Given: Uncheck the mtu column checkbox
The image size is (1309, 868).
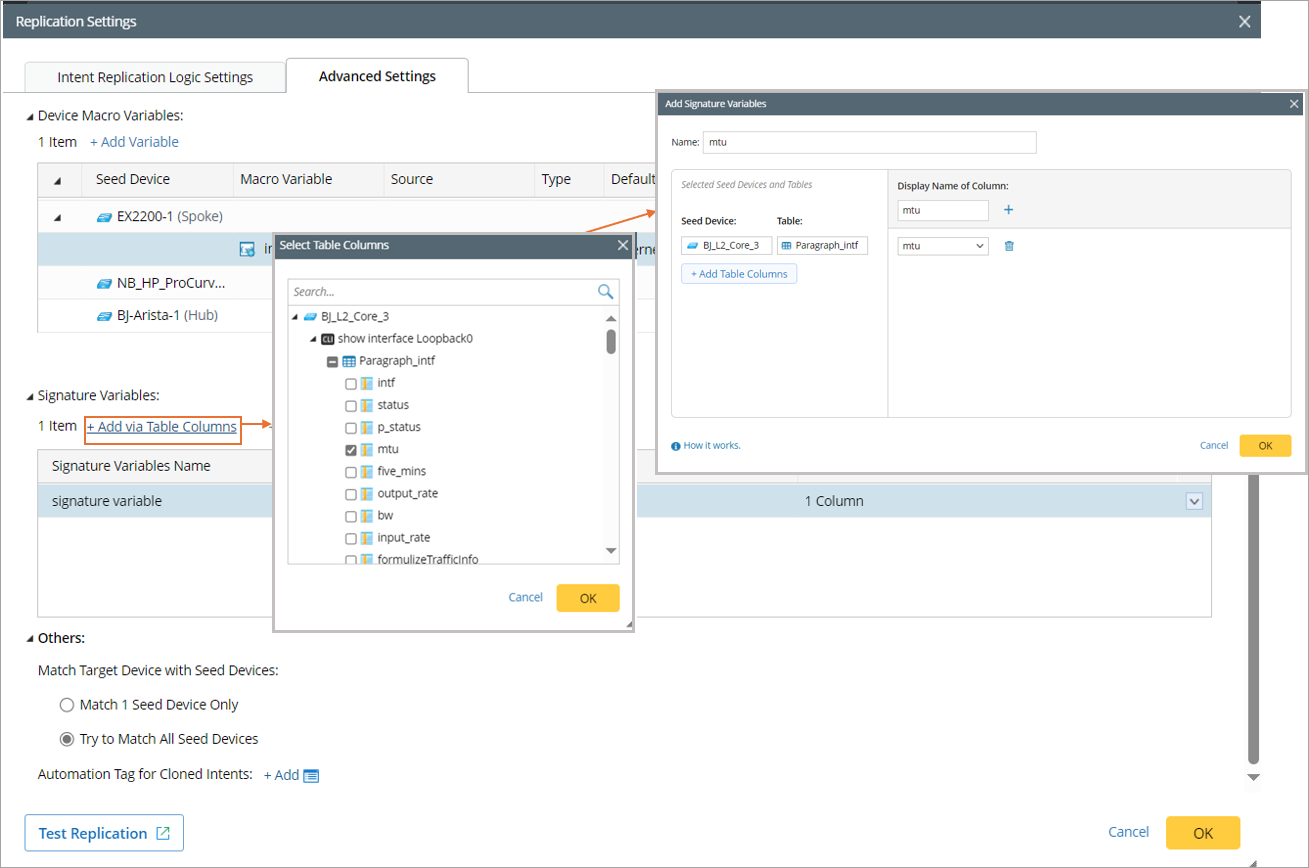Looking at the screenshot, I should tap(350, 450).
